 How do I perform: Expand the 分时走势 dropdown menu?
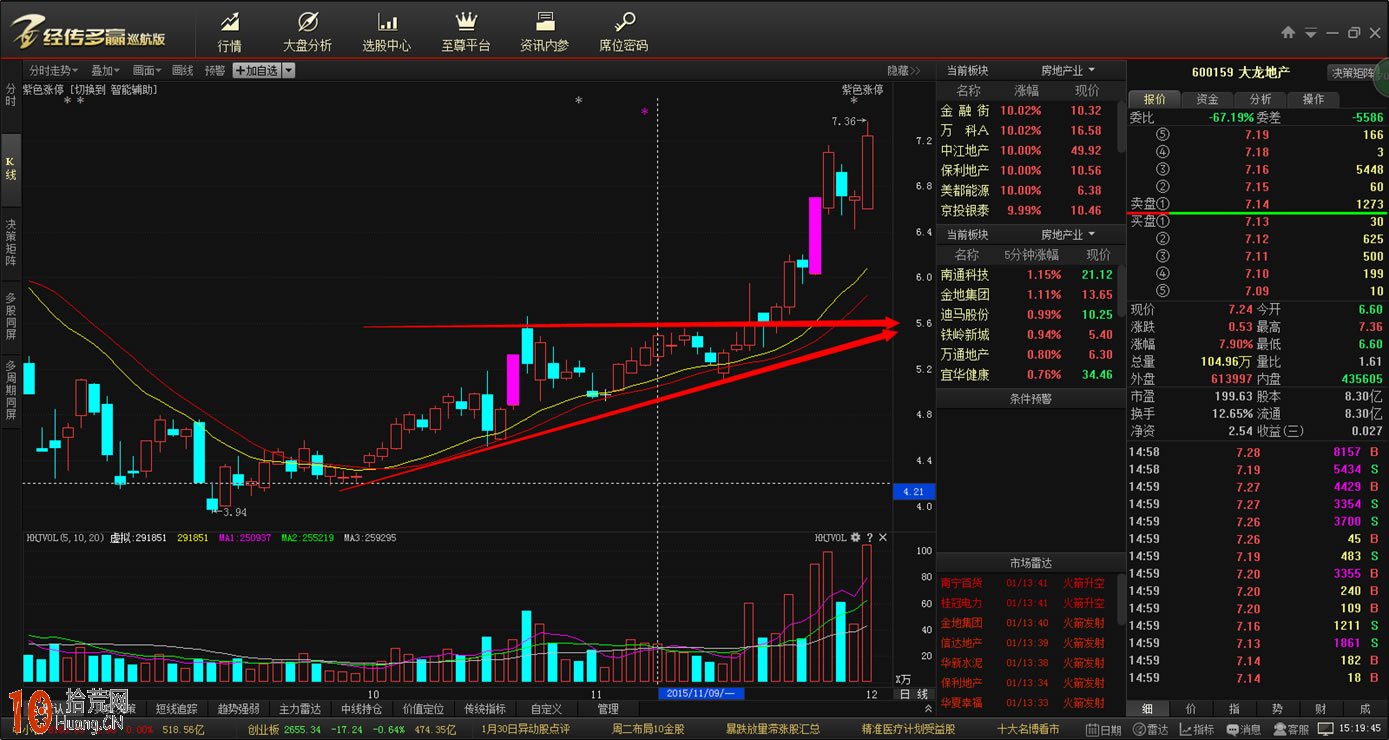54,71
